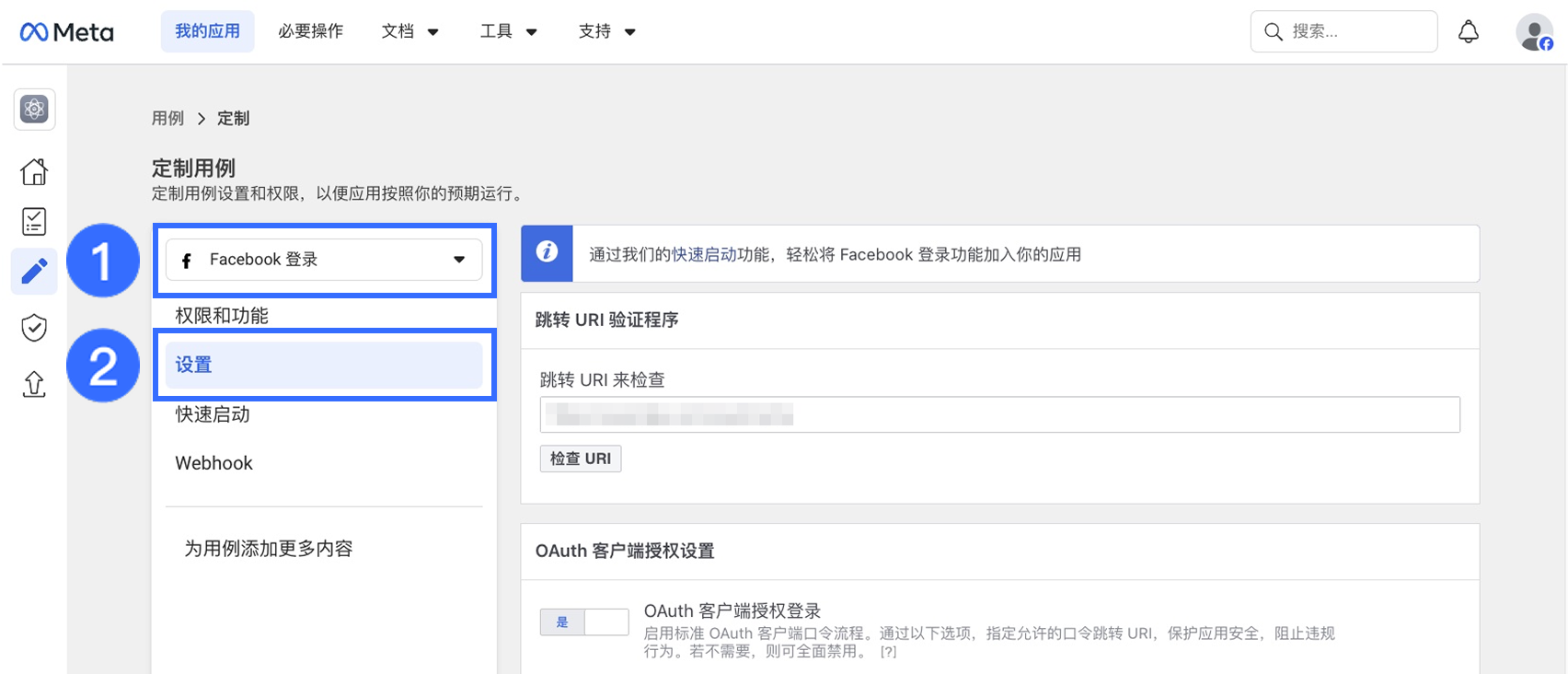Click the upload publish icon

[x=34, y=383]
